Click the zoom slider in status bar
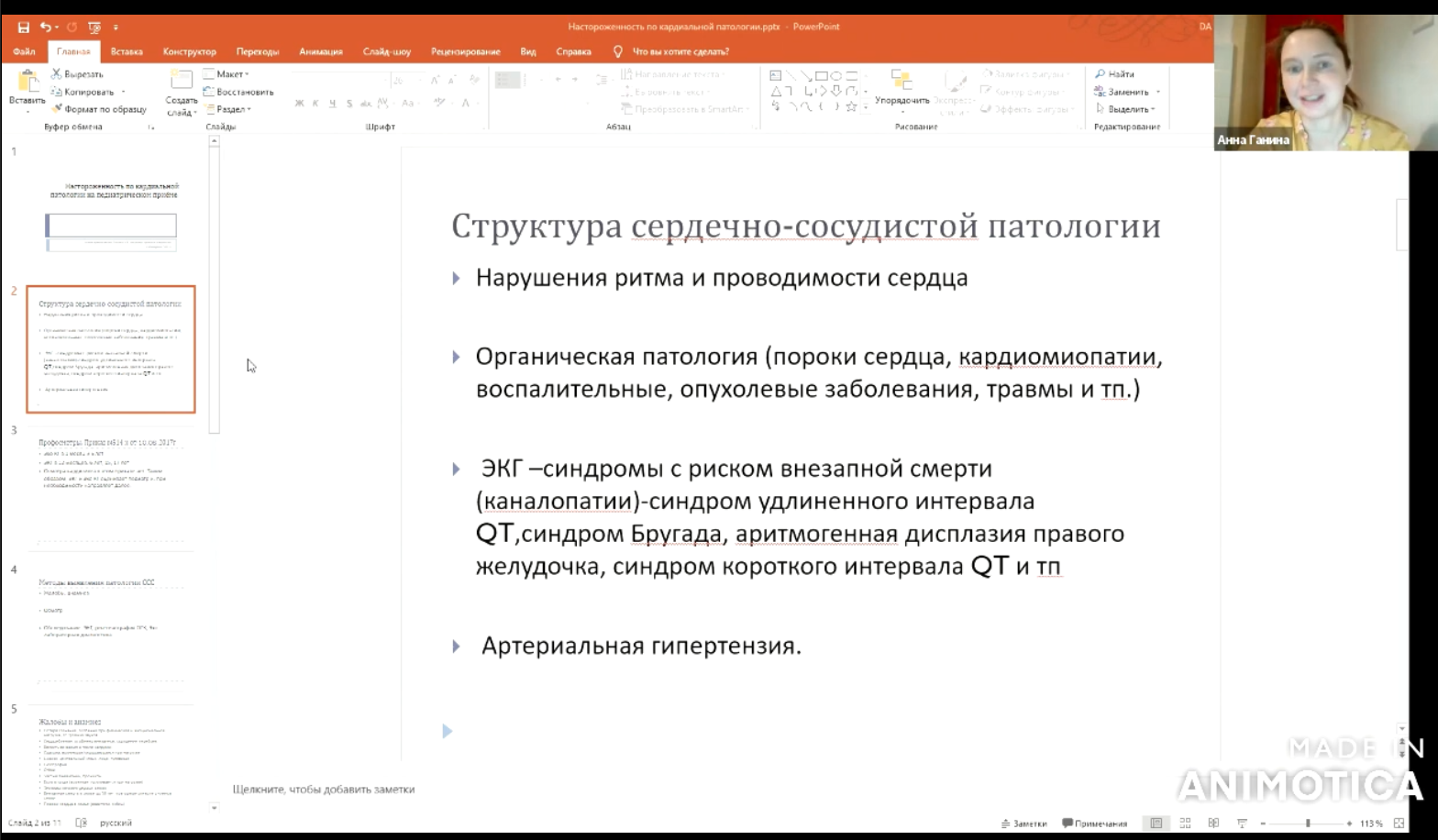 (1307, 823)
